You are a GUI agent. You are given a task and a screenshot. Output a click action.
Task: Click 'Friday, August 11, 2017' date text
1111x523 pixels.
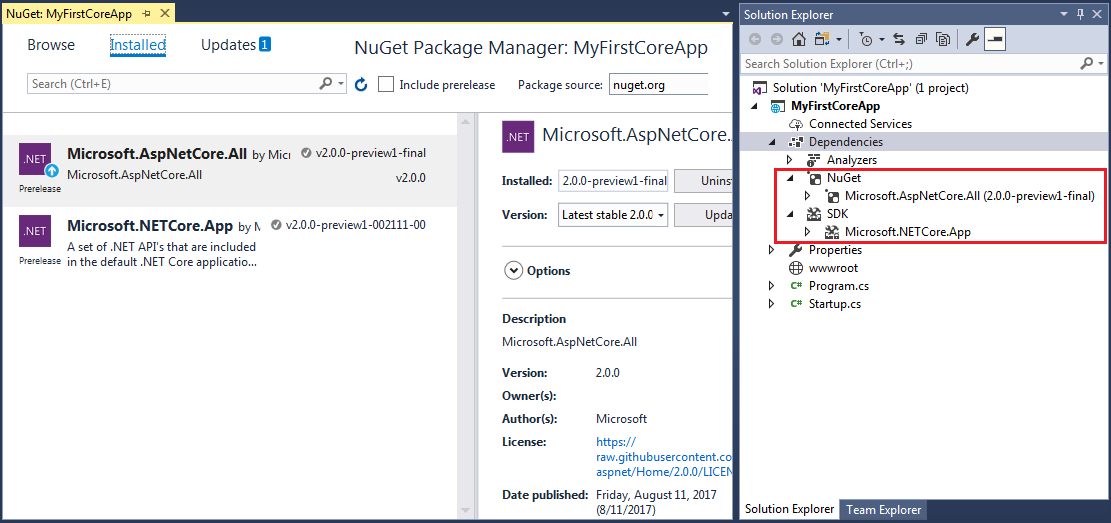656,494
